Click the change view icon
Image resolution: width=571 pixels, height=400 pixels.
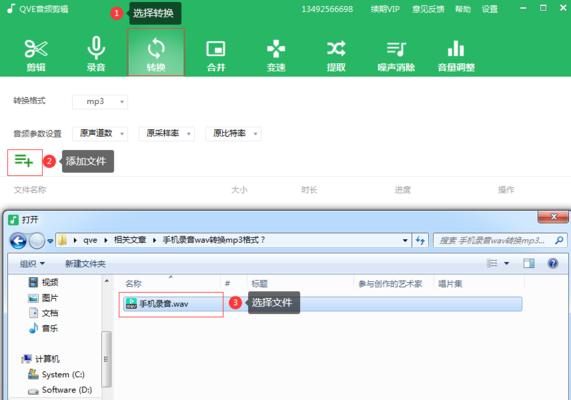(x=492, y=263)
